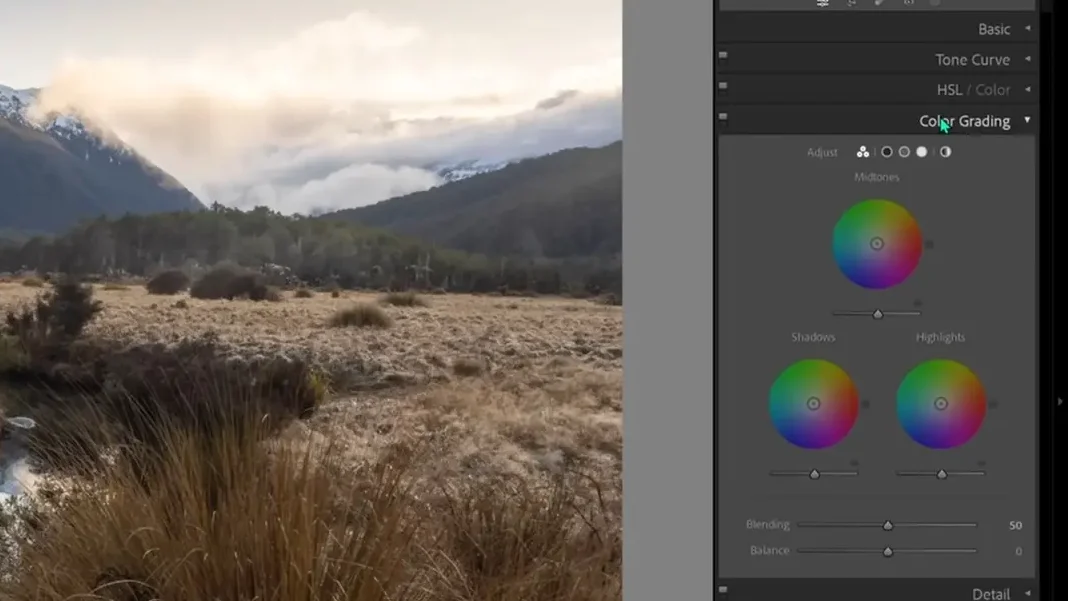1068x601 pixels.
Task: Click the Edit sliders icon in the tool strip
Action: point(823,3)
